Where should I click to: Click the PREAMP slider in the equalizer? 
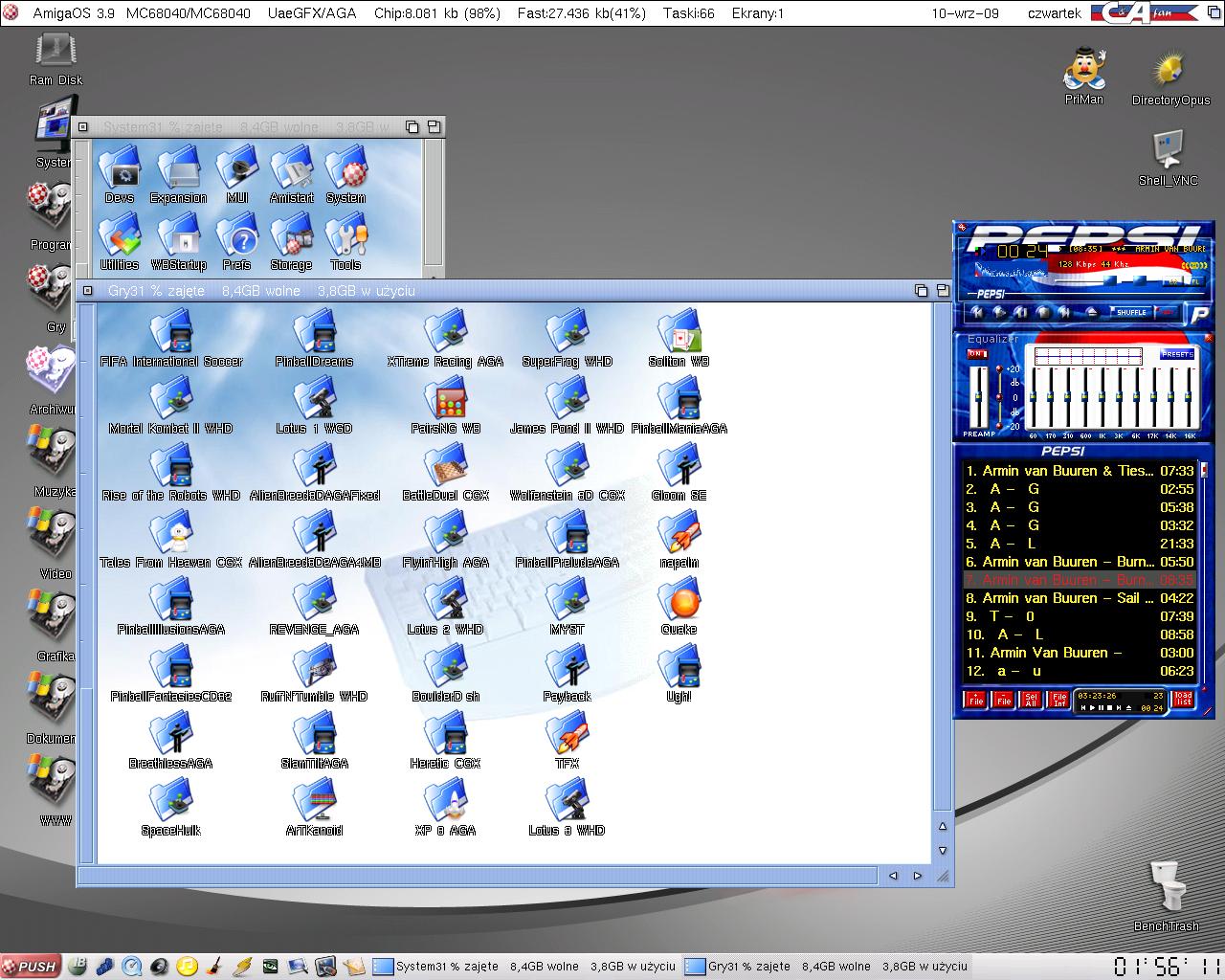click(x=979, y=397)
